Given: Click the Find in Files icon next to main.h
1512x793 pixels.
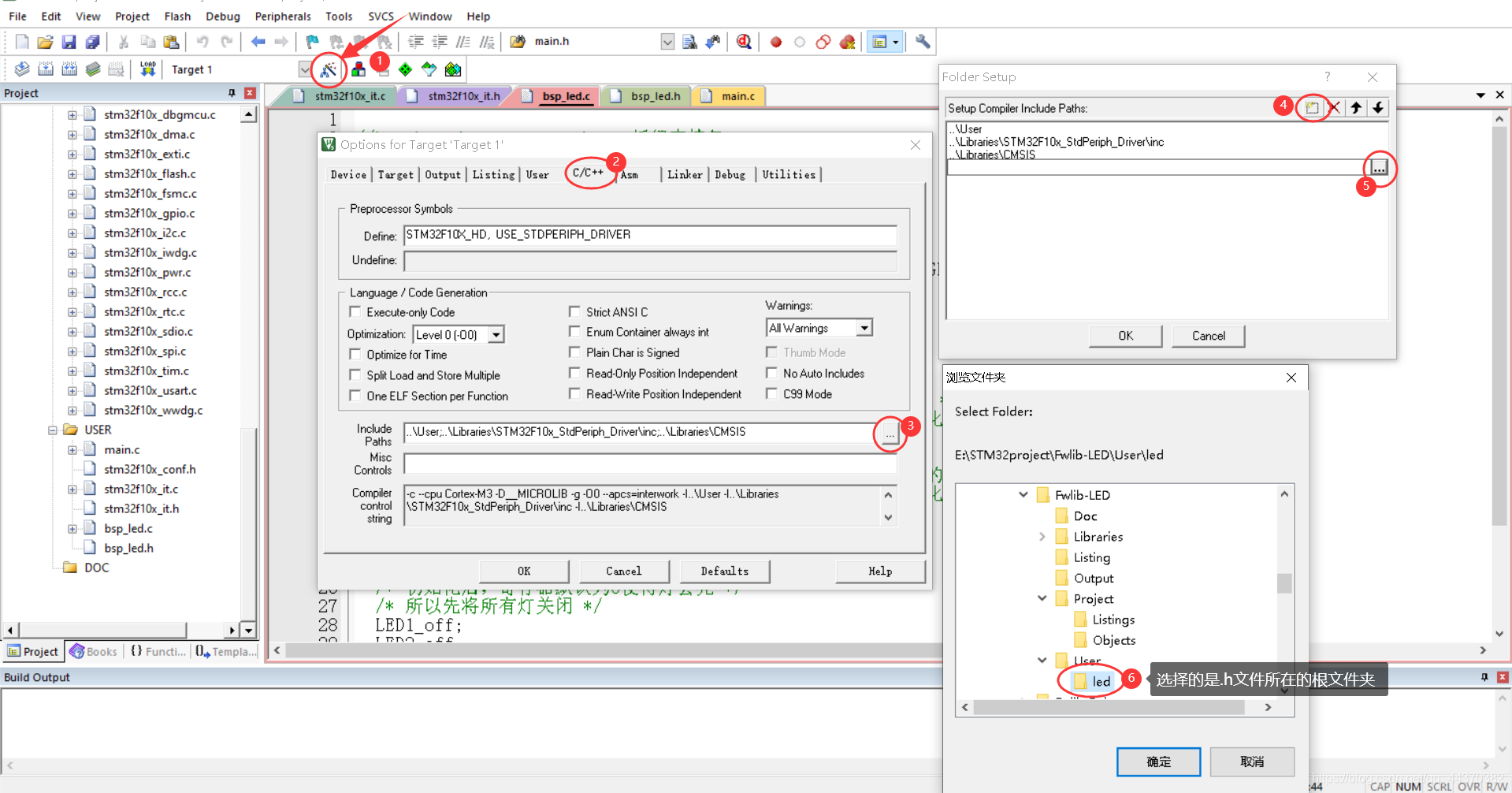Looking at the screenshot, I should pos(689,42).
